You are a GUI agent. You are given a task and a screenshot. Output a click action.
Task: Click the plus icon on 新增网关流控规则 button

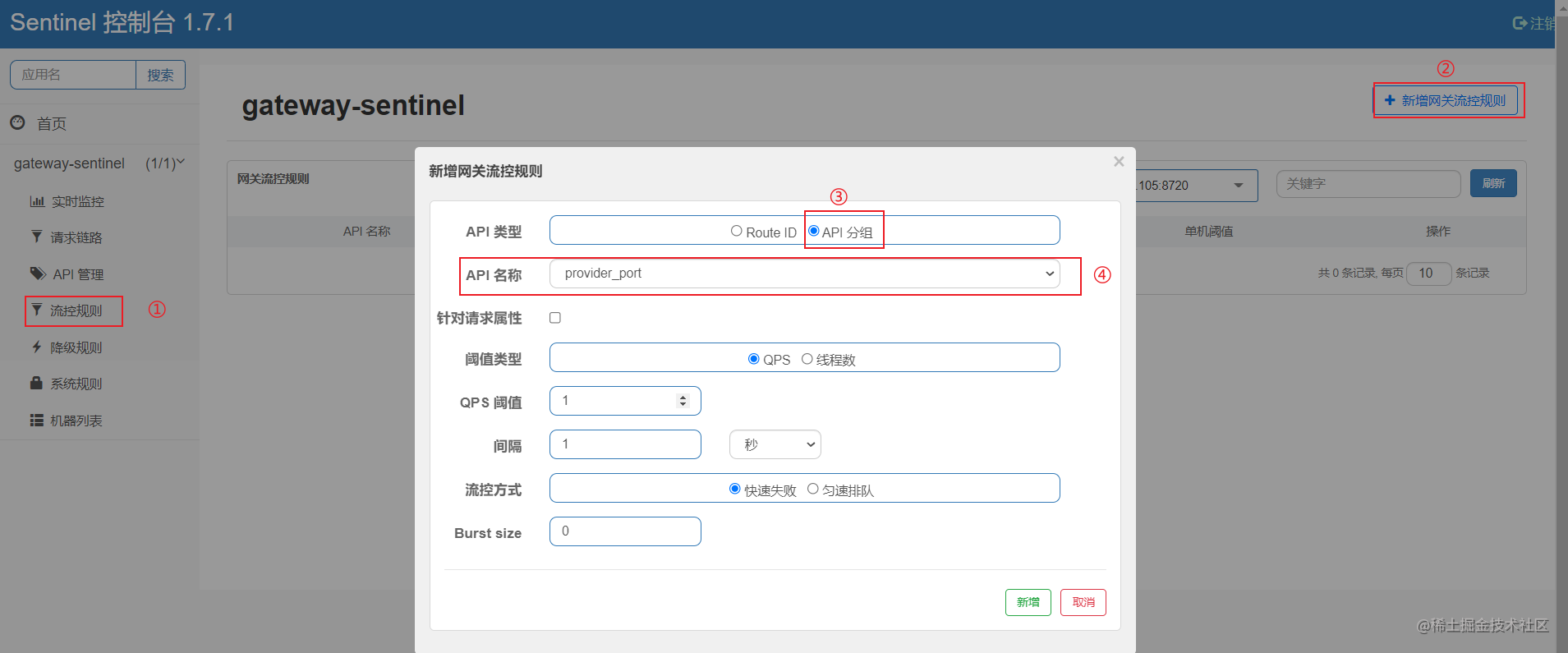1390,100
